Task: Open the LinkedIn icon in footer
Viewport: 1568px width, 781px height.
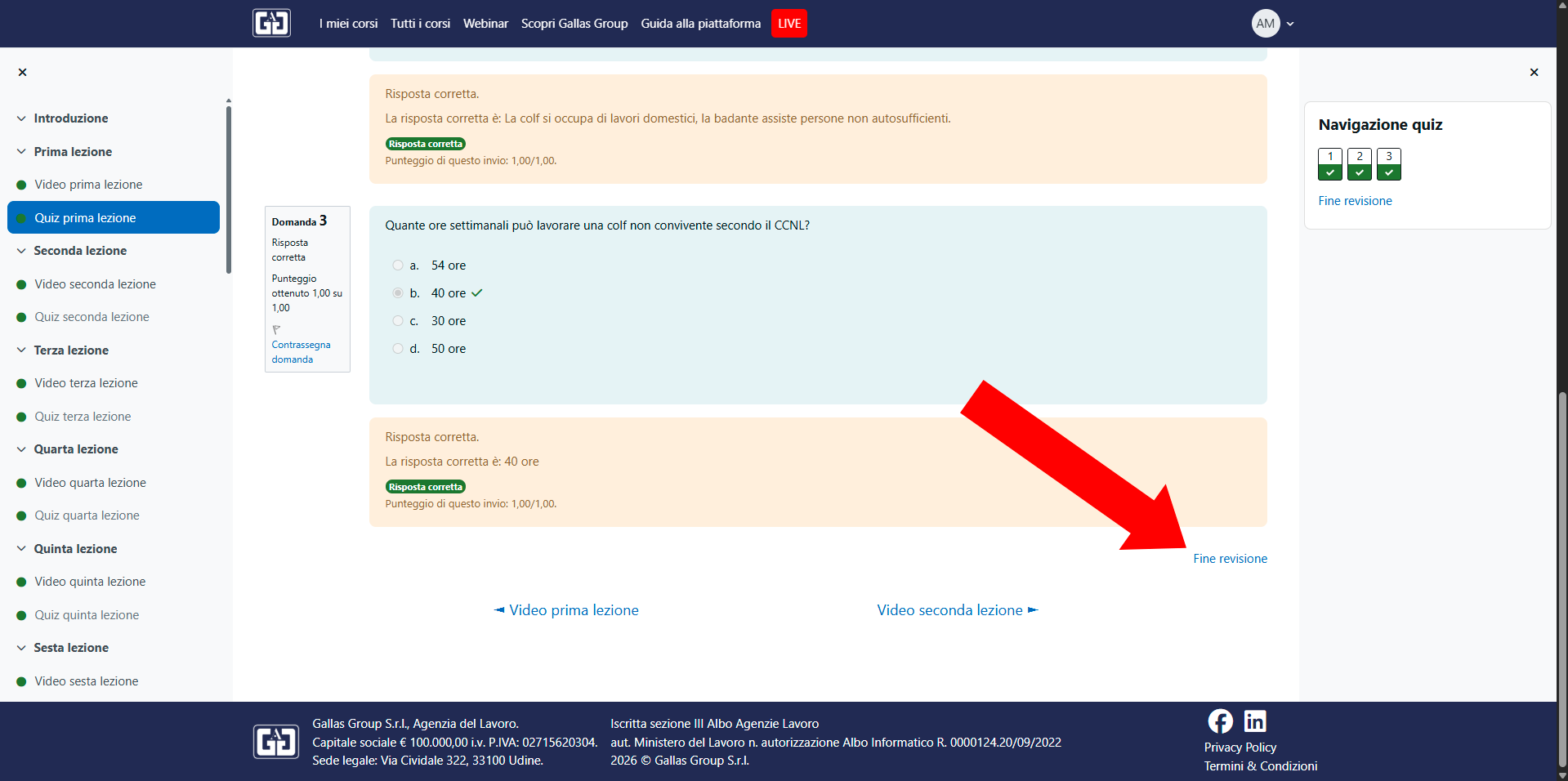Action: (1254, 721)
